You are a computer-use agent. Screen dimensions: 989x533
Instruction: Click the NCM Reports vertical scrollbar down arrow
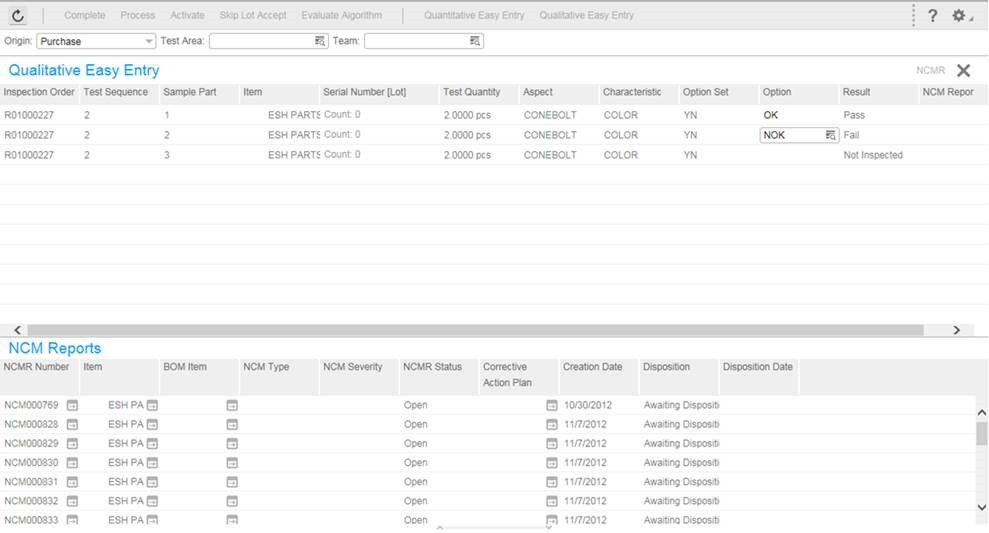(x=981, y=507)
